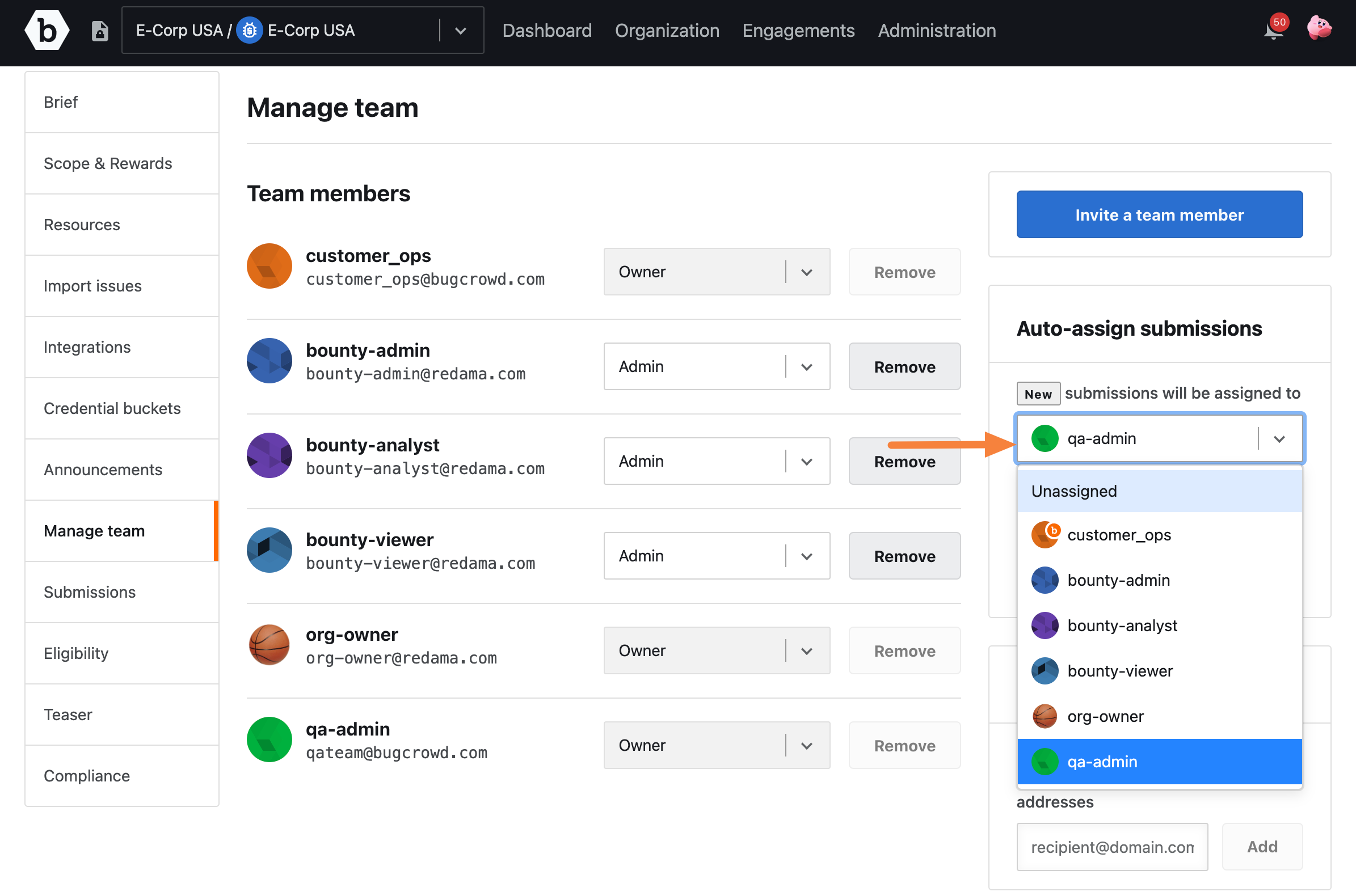The width and height of the screenshot is (1356, 896).
Task: Open role dropdown for bounty-analyst
Action: point(717,461)
